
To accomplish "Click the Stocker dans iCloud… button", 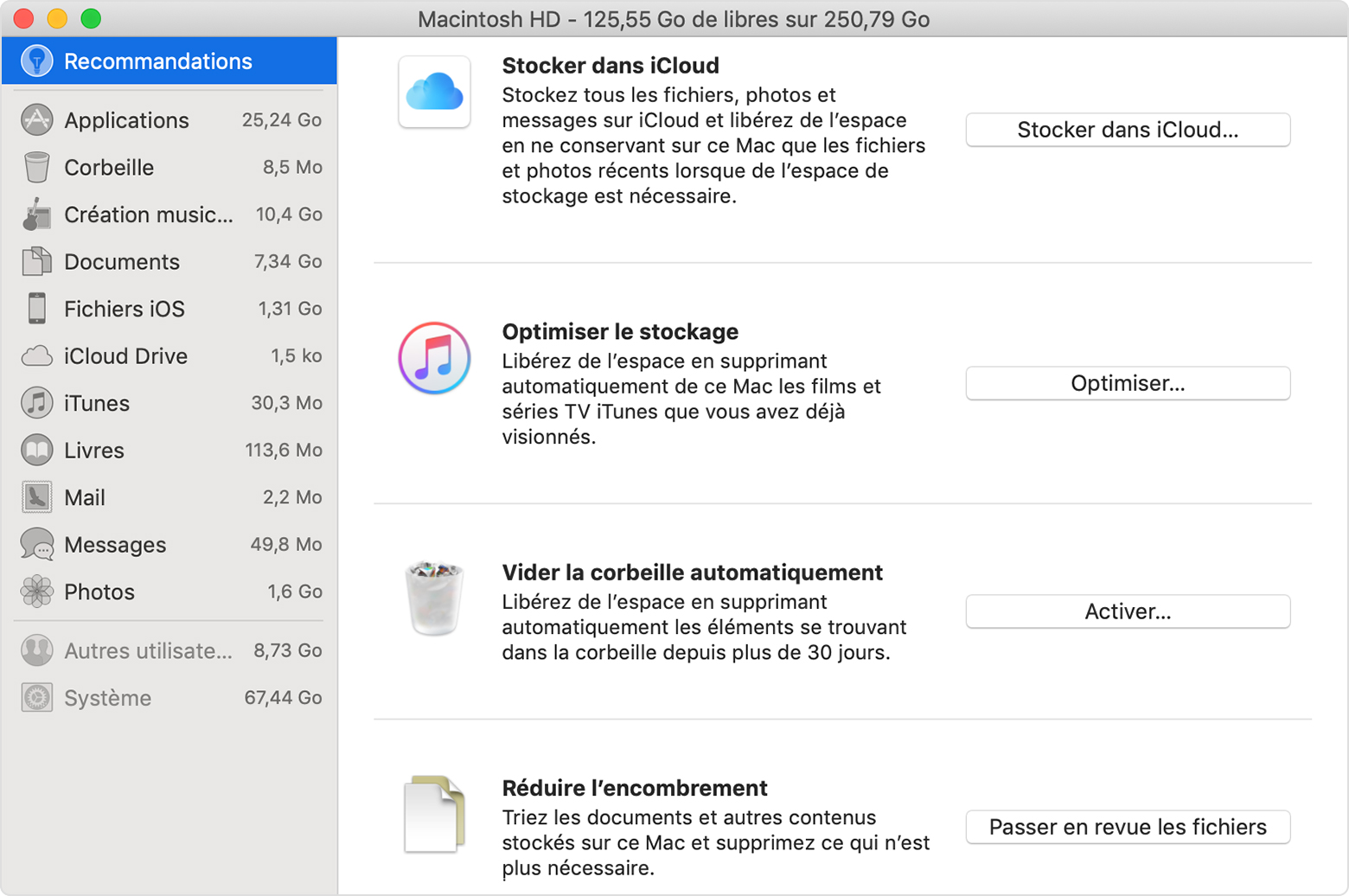I will [x=1128, y=130].
